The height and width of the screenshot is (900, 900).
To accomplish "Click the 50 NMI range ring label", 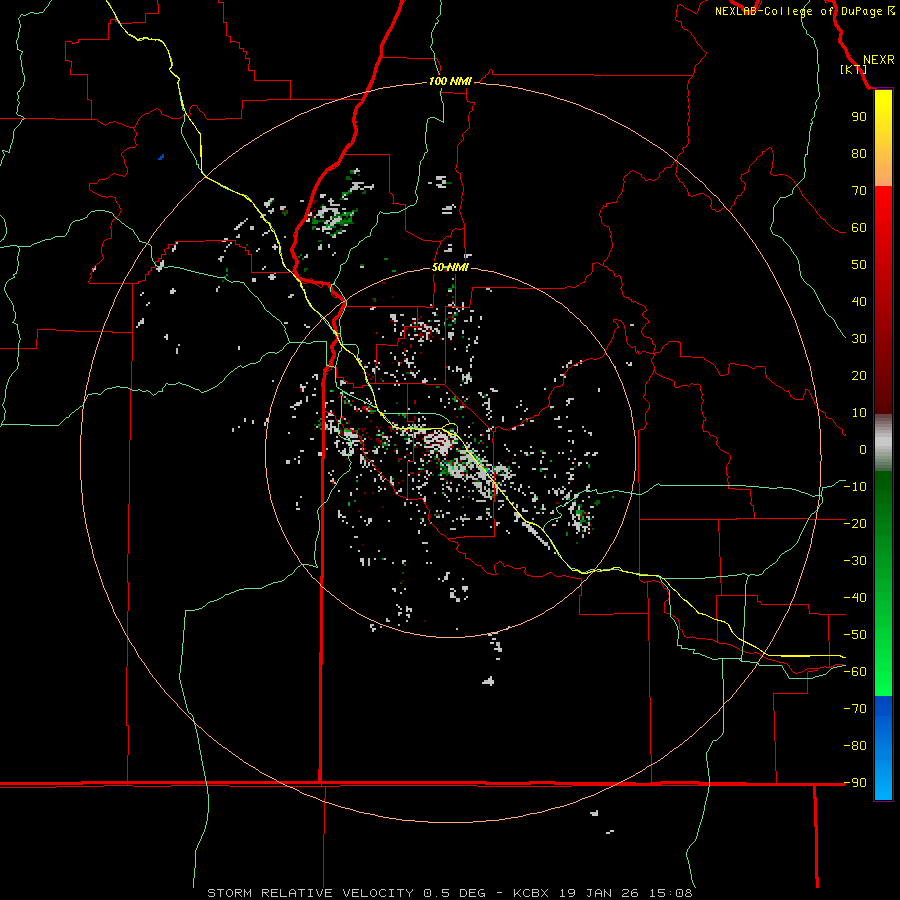I will 450,267.
